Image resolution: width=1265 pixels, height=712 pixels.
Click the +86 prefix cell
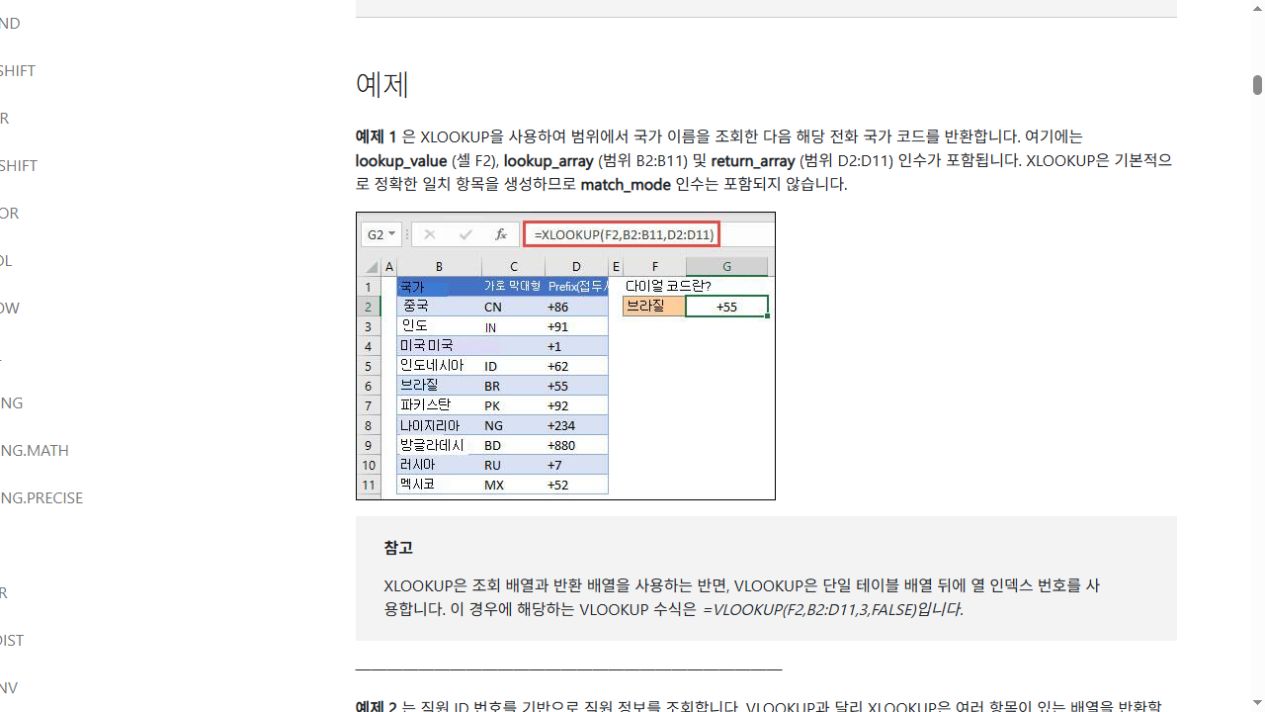[x=576, y=307]
